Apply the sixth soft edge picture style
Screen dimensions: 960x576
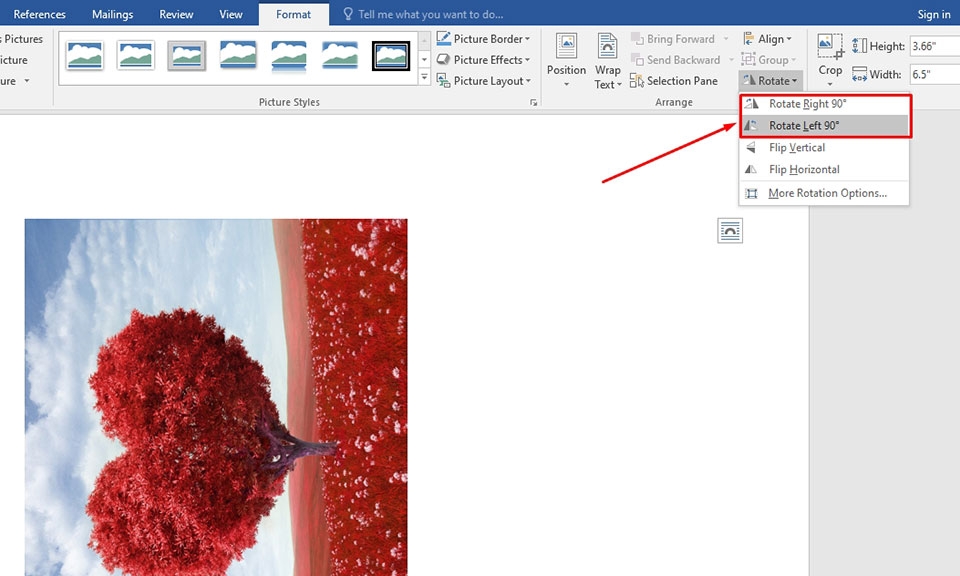point(340,56)
